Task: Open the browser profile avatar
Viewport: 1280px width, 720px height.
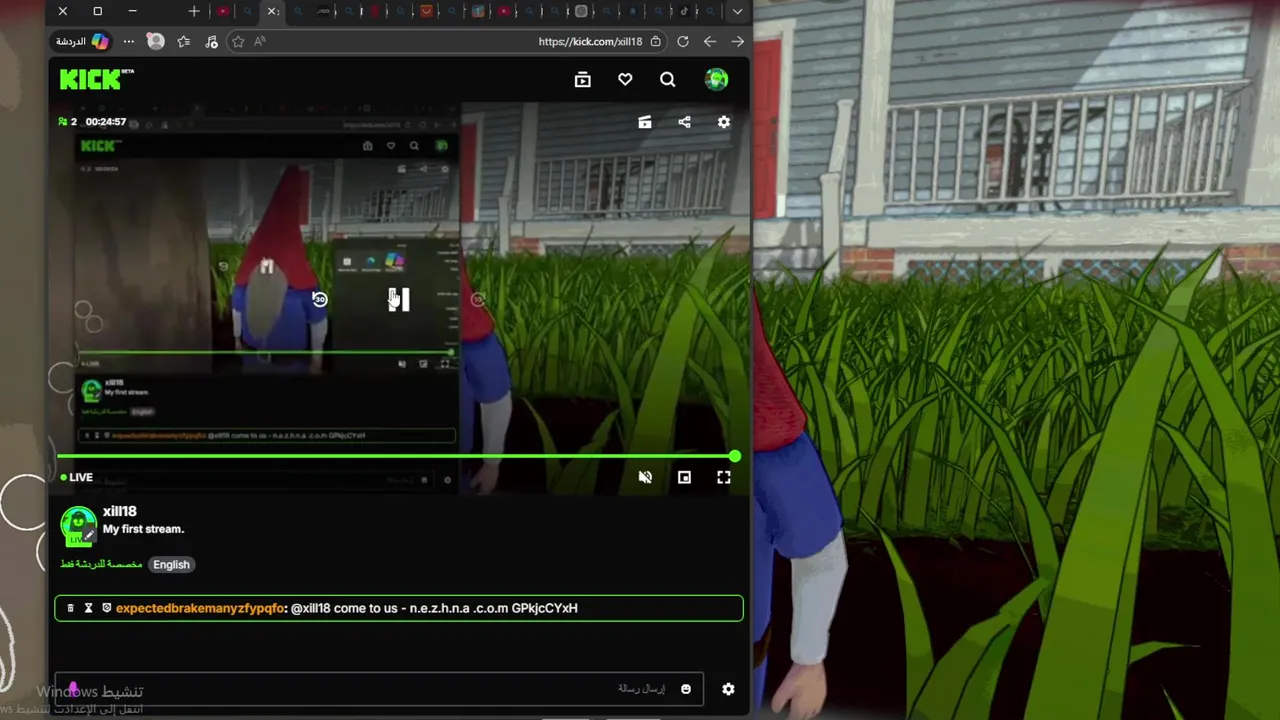Action: point(156,41)
